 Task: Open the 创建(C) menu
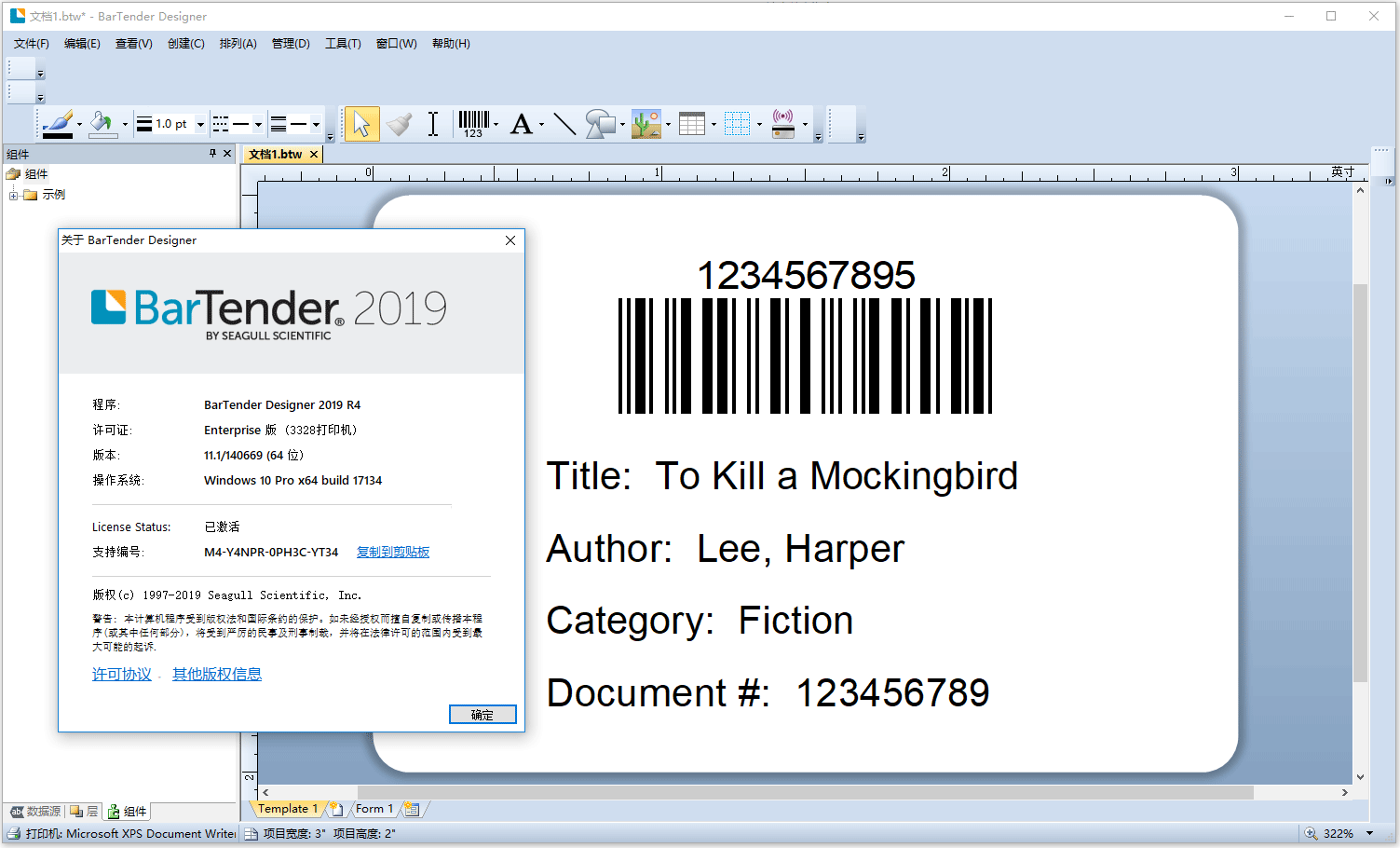(x=186, y=44)
